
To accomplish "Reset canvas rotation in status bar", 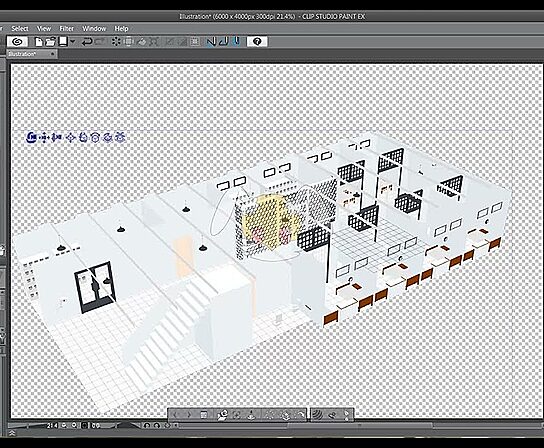I will coord(167,425).
